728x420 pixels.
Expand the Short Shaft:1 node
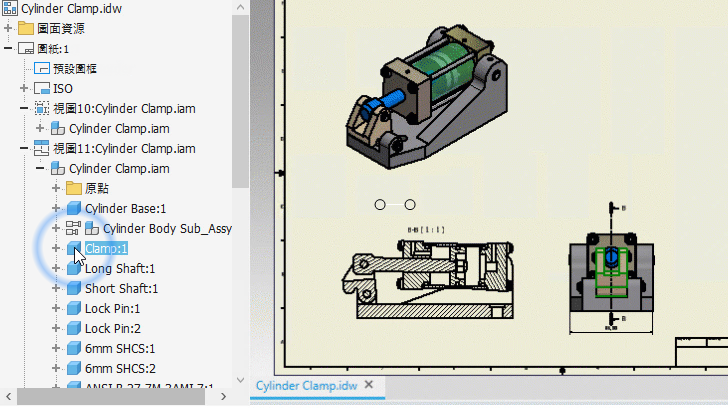click(x=56, y=288)
